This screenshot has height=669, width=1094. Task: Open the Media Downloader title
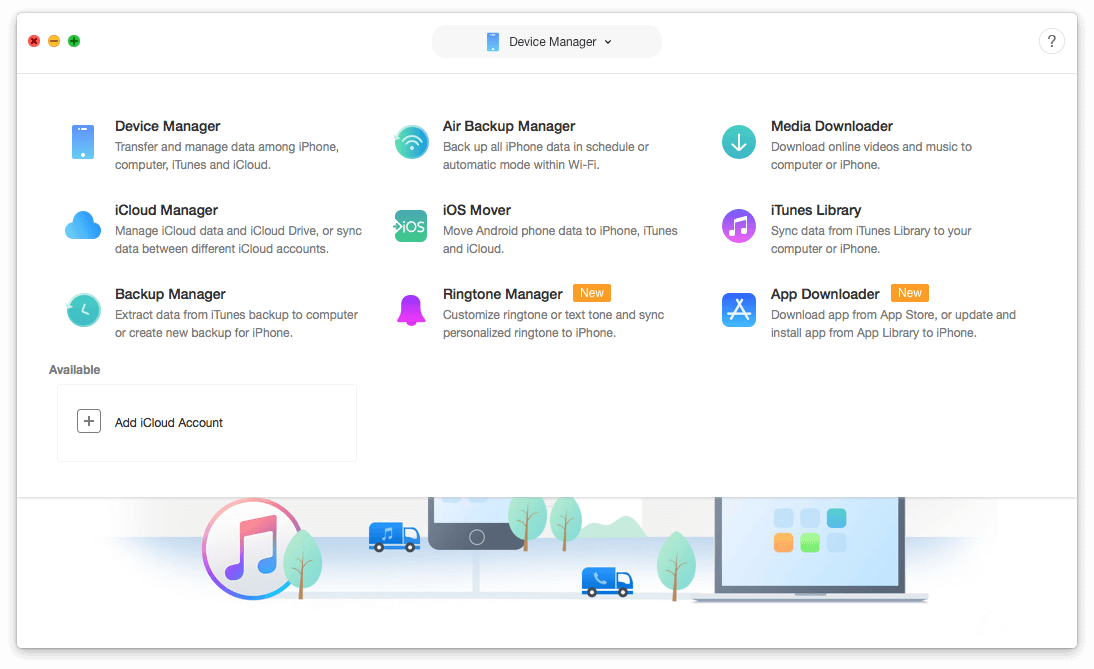coord(832,126)
